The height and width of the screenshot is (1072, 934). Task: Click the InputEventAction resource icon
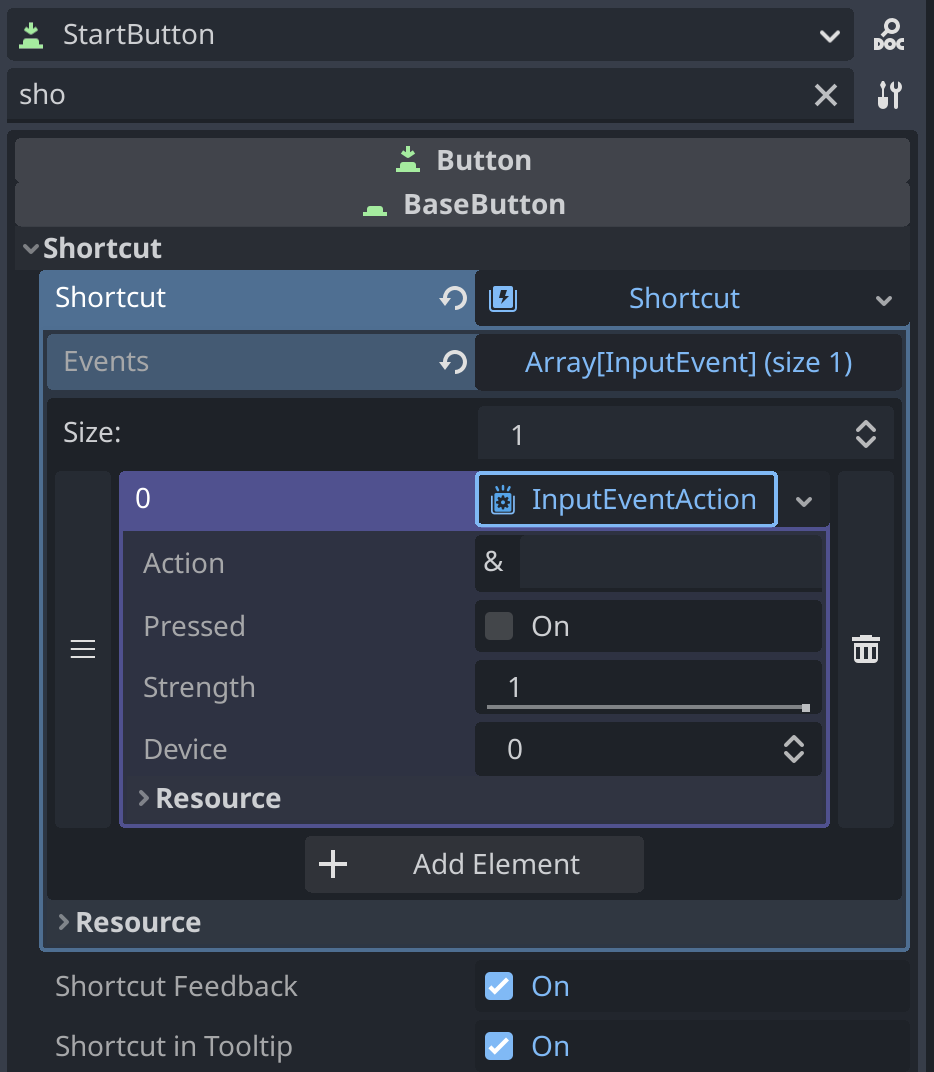(x=501, y=499)
